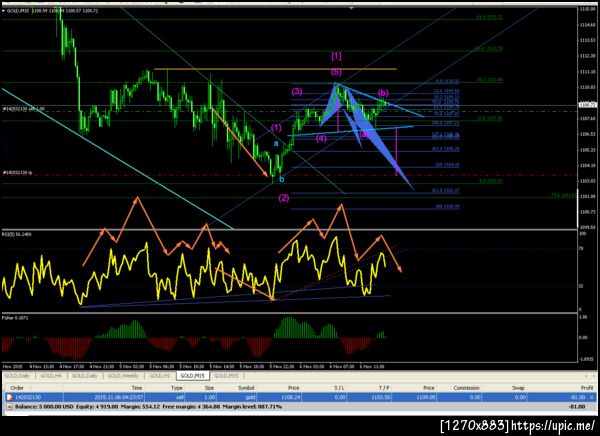Click the magenta (b) wave label on chart
600x436 pixels.
coord(383,93)
